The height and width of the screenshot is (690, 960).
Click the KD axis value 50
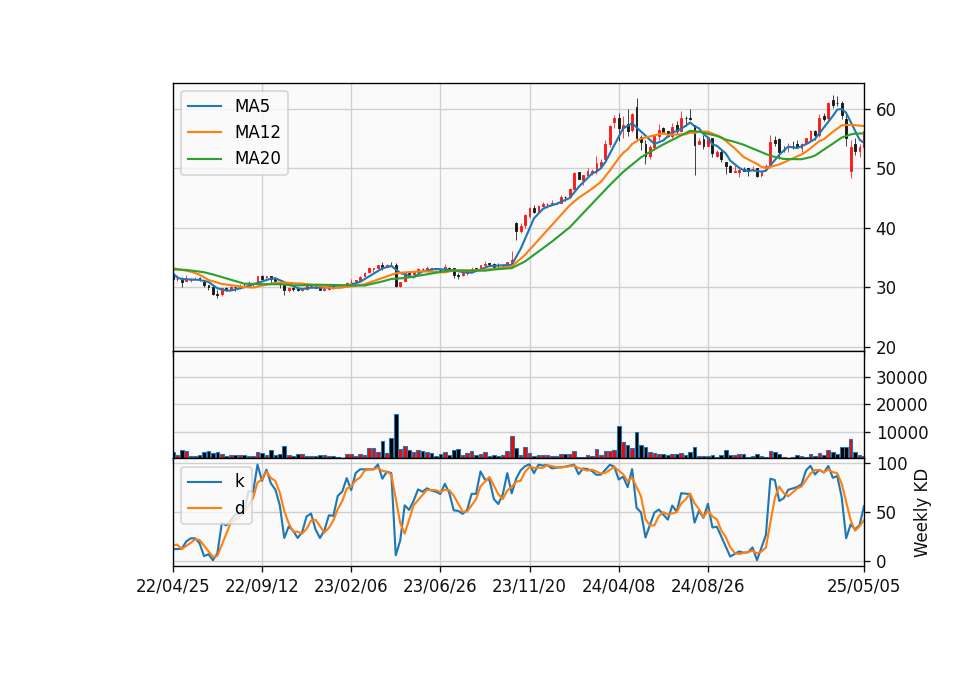886,513
